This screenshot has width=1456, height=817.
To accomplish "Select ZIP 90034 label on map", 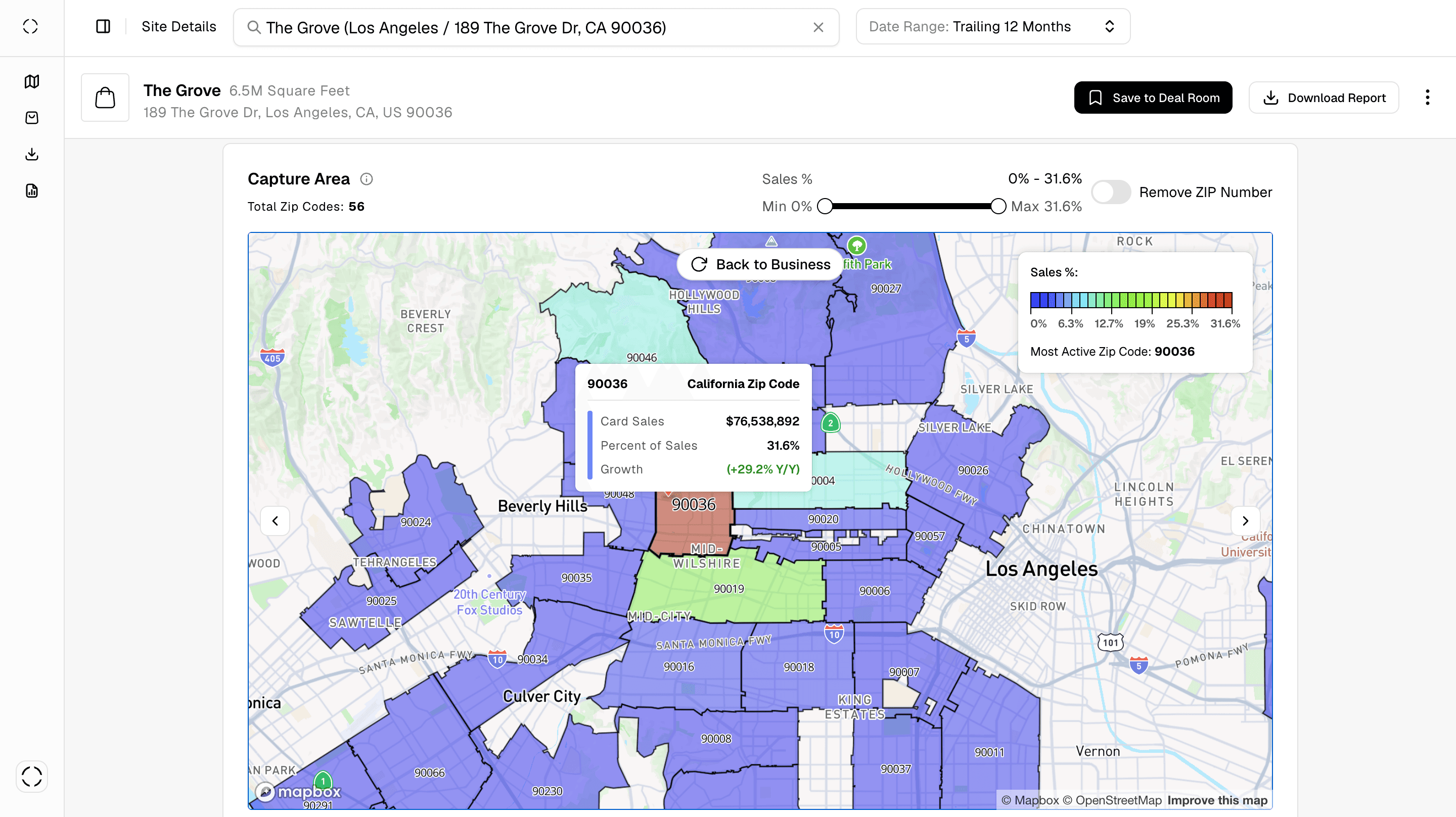I will point(532,659).
